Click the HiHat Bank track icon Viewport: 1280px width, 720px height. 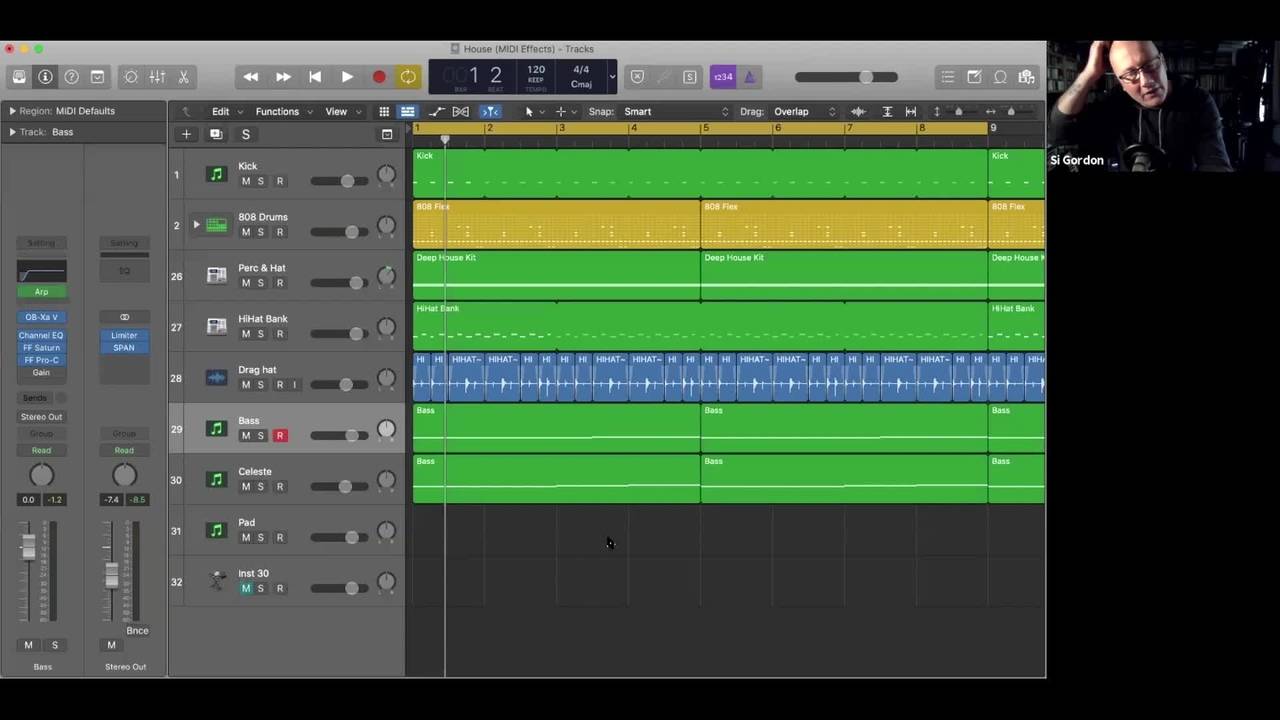click(216, 327)
